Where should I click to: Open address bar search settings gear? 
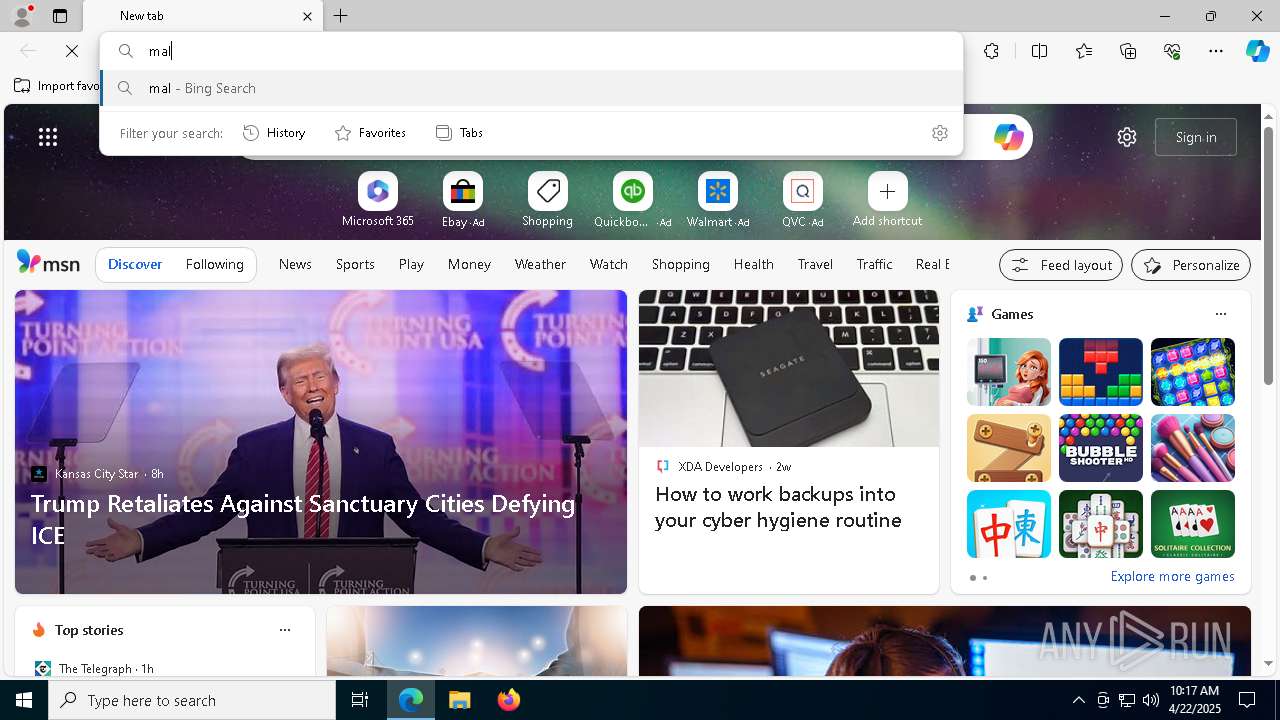(939, 133)
